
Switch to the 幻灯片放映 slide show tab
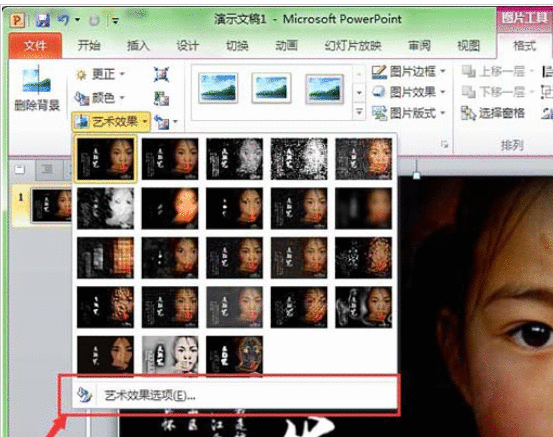(x=353, y=46)
